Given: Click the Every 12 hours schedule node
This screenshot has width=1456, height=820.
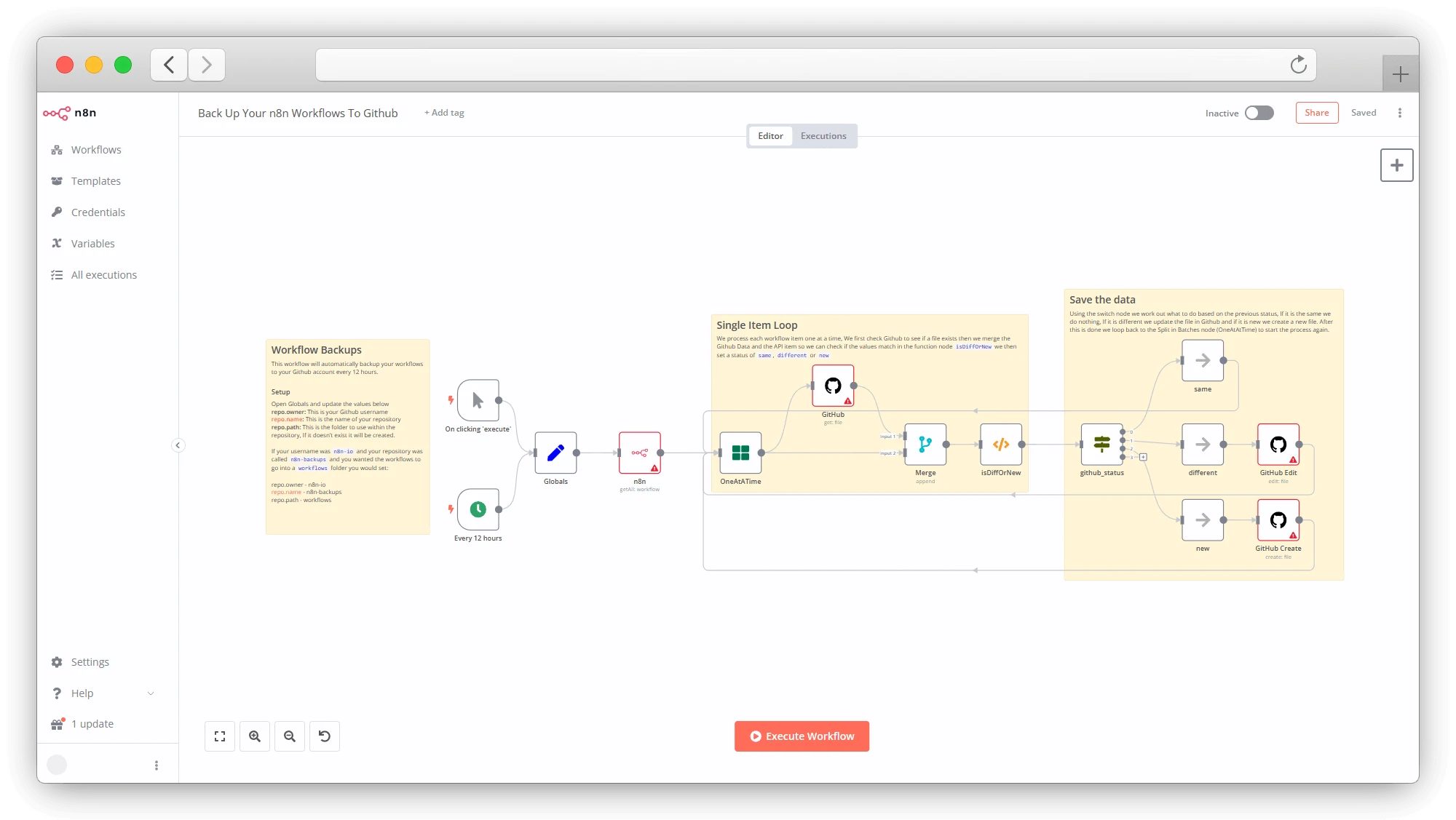Looking at the screenshot, I should (478, 509).
